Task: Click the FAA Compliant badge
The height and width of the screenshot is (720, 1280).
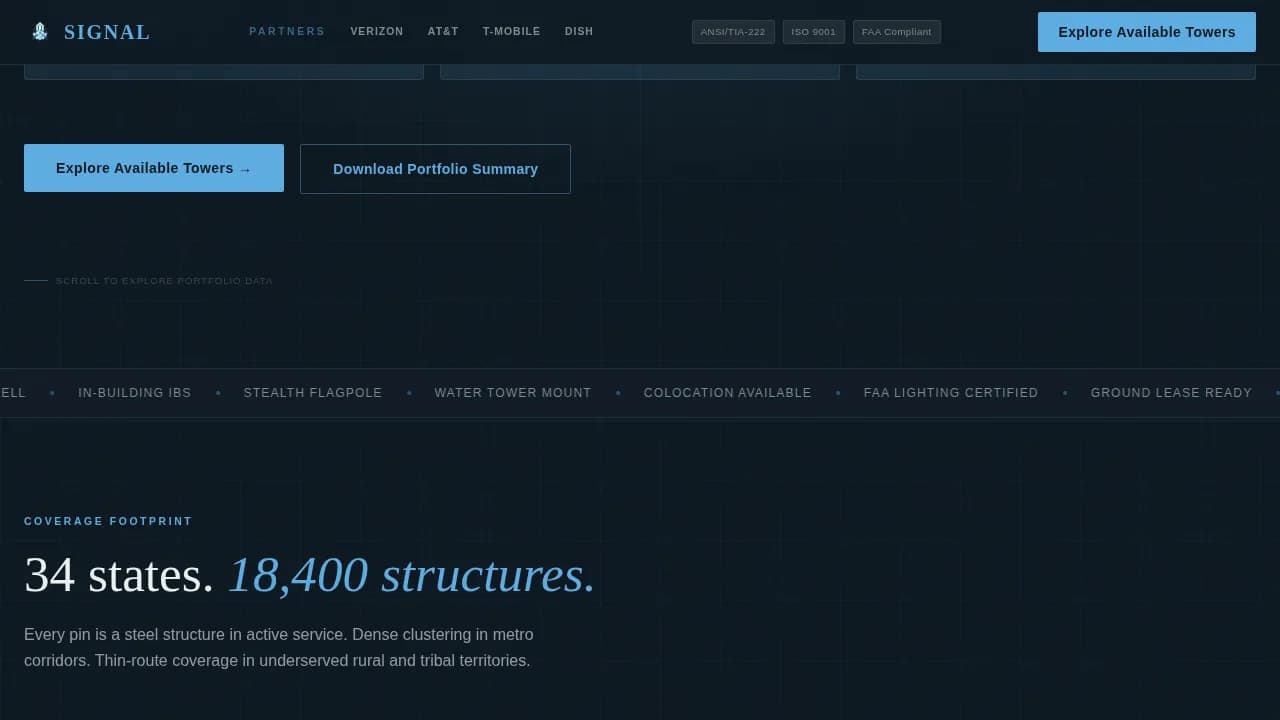Action: [x=897, y=32]
